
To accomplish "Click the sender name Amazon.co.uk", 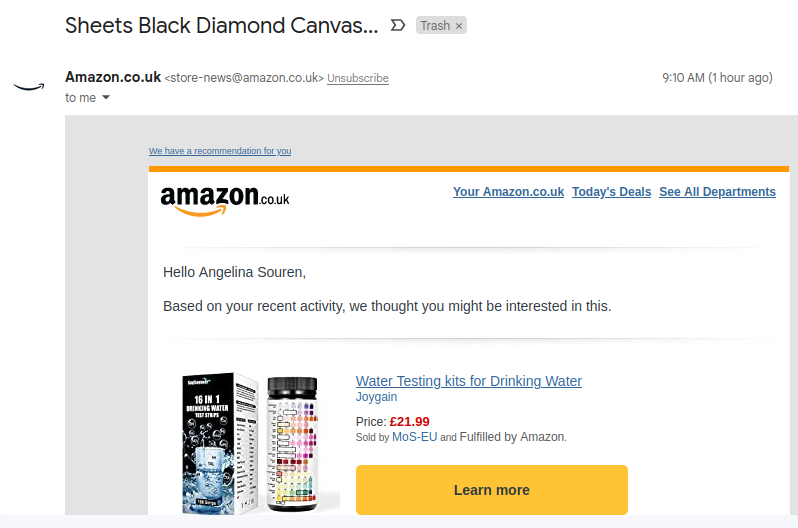I will [112, 77].
